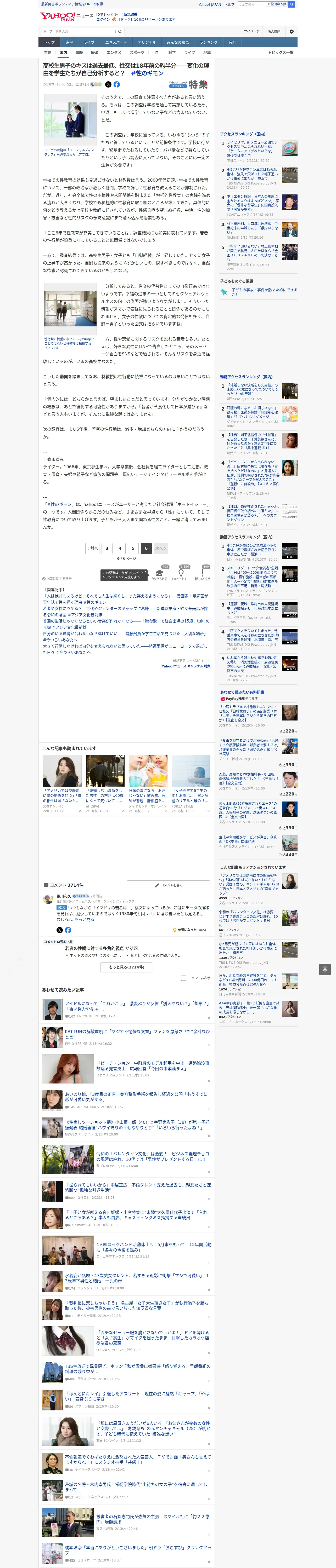
Task: Open the スポーツ category menu item
Action: click(137, 52)
